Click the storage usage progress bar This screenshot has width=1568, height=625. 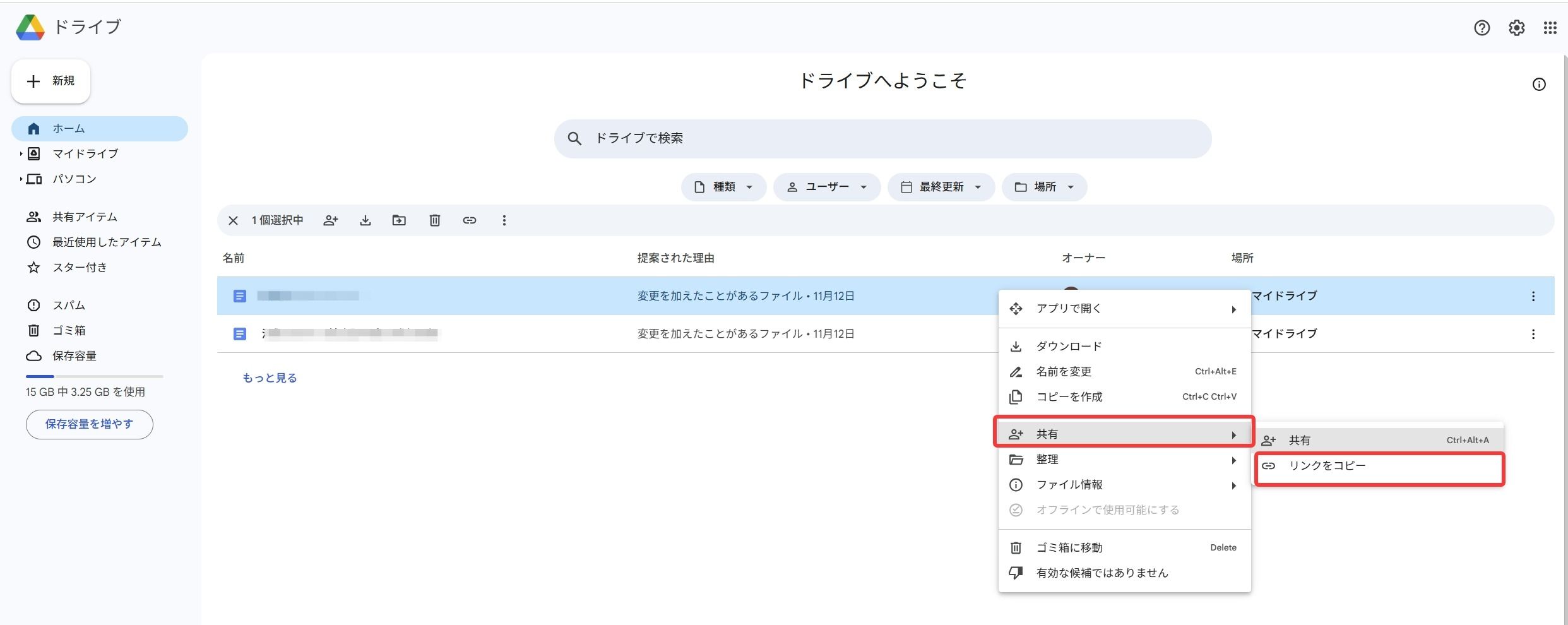pyautogui.click(x=93, y=376)
